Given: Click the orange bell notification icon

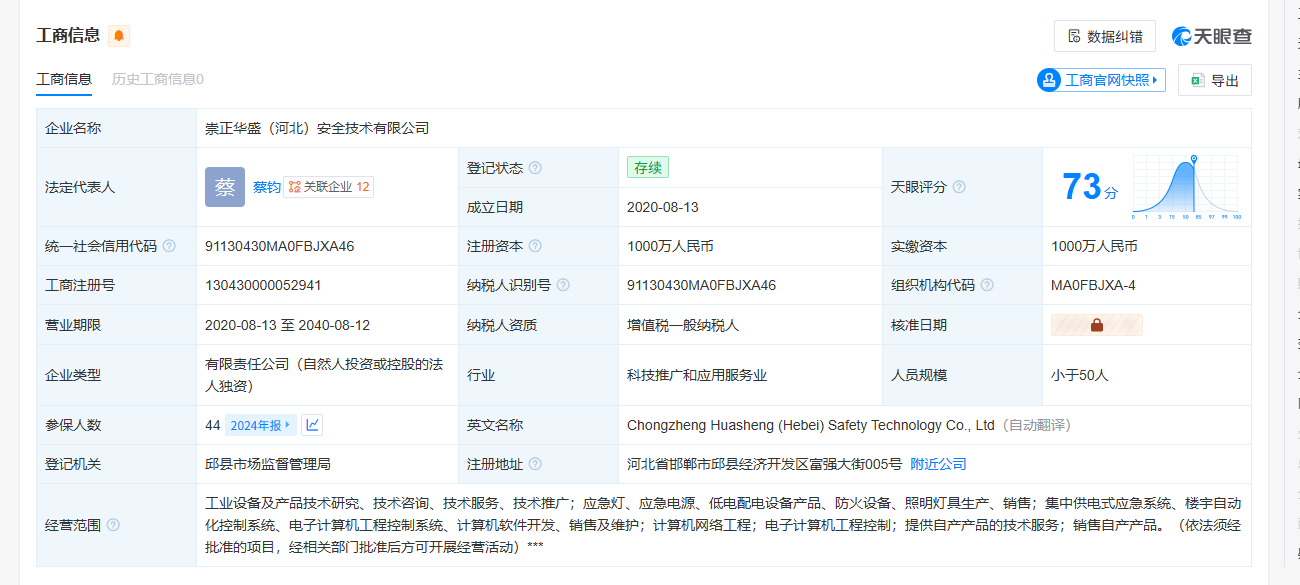Looking at the screenshot, I should tap(119, 36).
